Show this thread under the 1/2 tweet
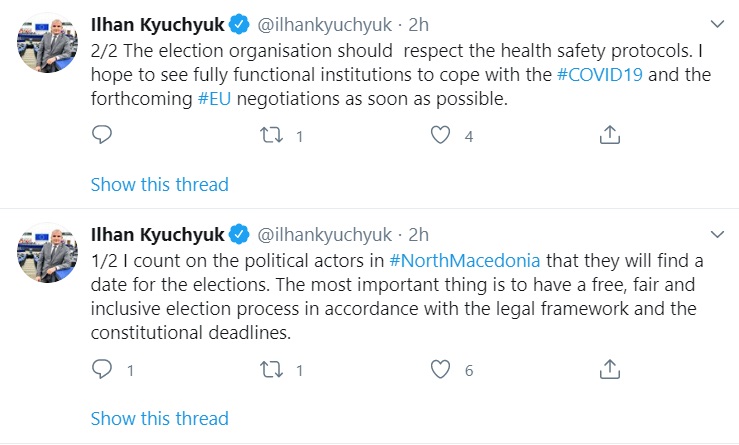 tap(160, 418)
